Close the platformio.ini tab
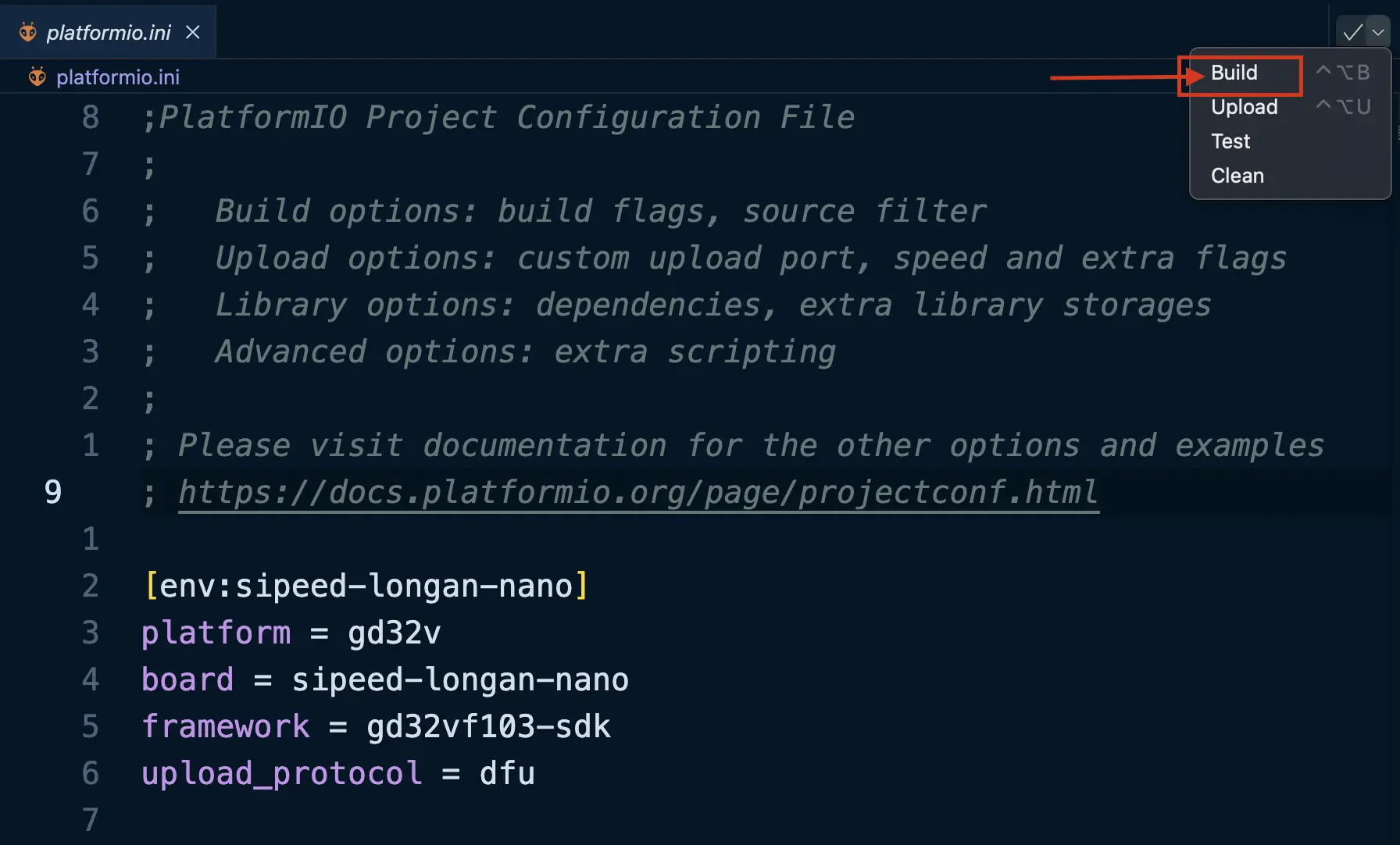 tap(193, 32)
